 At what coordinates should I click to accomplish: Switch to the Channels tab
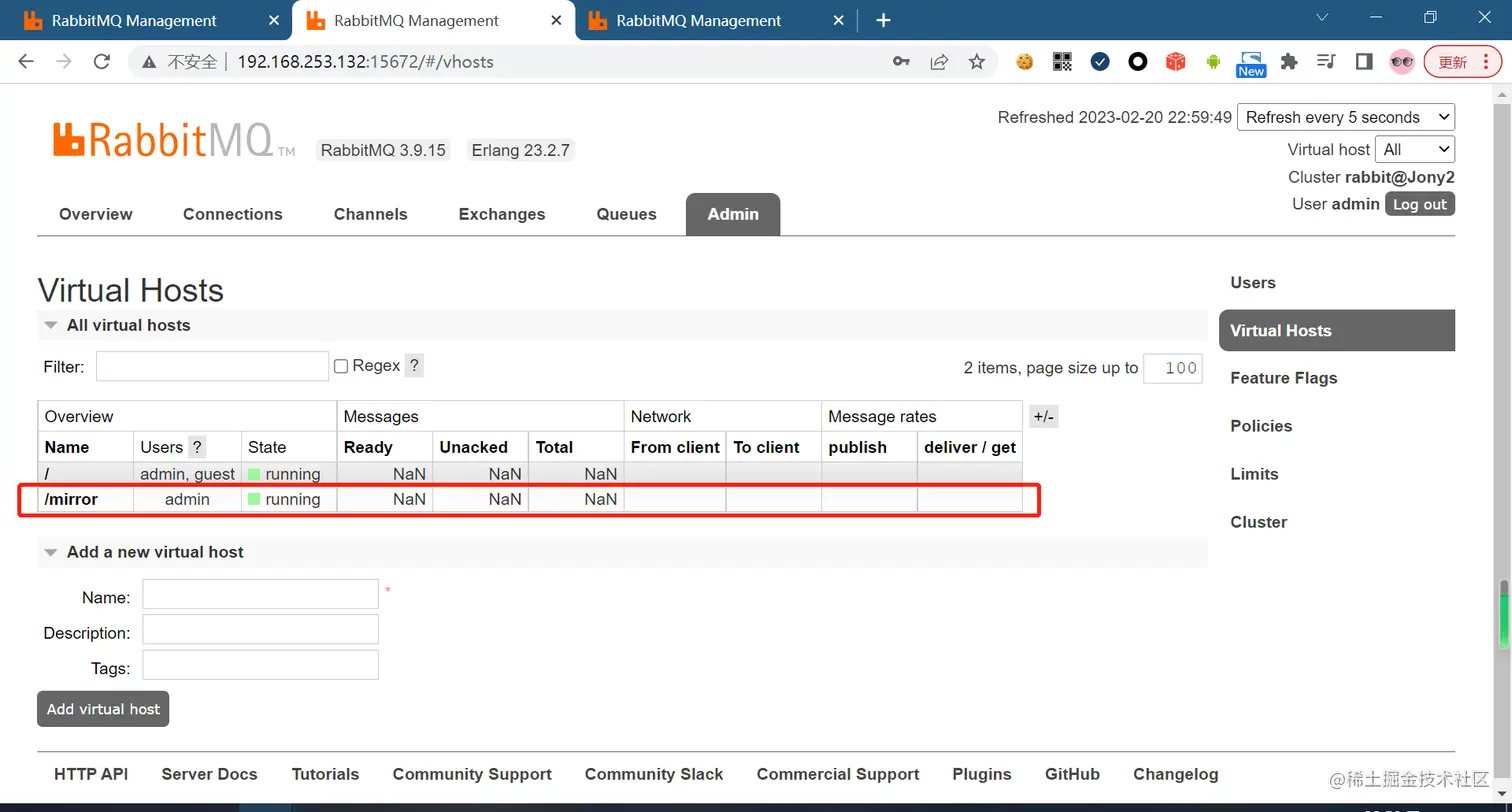(371, 214)
